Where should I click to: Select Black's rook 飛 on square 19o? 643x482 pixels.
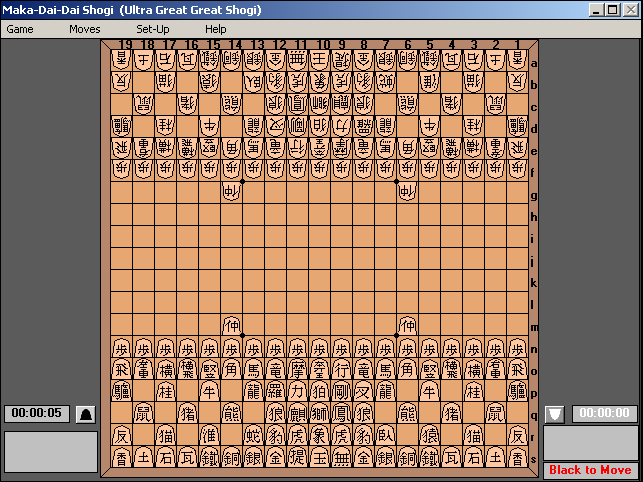coord(122,370)
